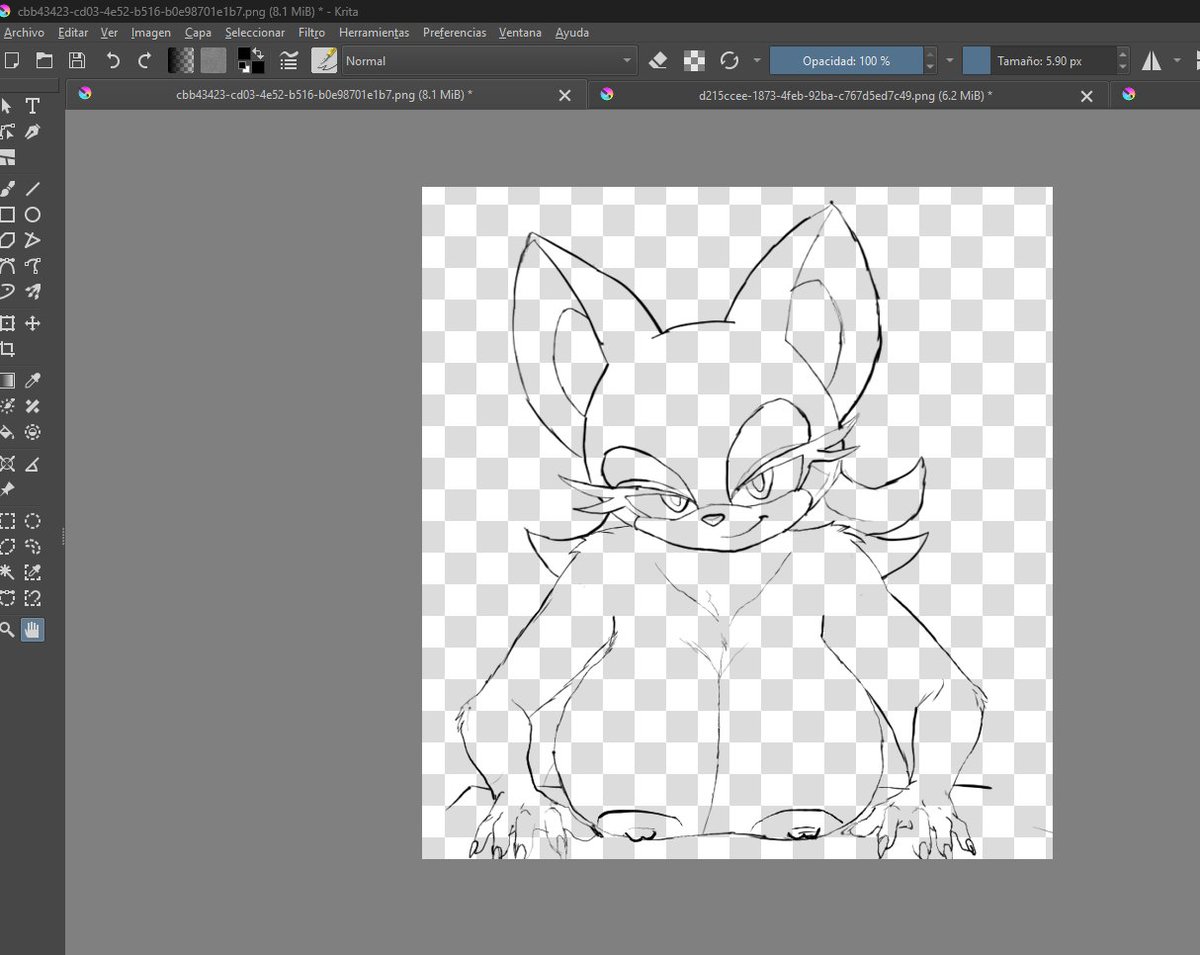The width and height of the screenshot is (1200, 955).
Task: Select the Transform tool
Action: point(7,323)
